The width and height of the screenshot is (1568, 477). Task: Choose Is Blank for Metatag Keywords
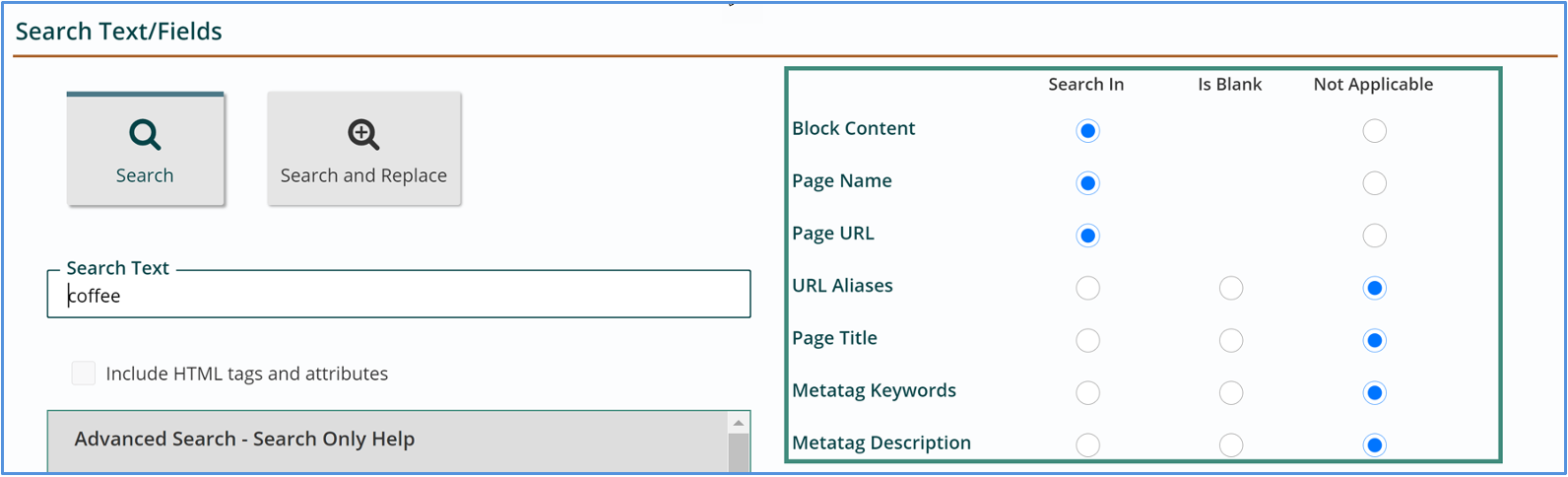[1230, 392]
